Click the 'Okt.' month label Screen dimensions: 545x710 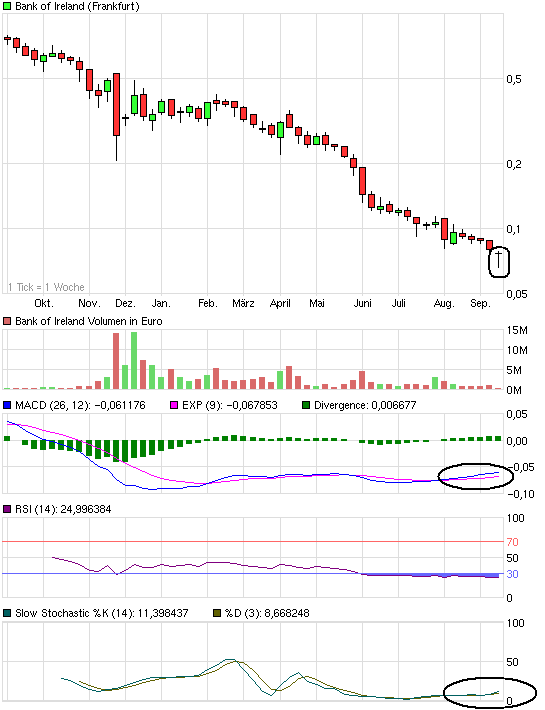pos(44,303)
